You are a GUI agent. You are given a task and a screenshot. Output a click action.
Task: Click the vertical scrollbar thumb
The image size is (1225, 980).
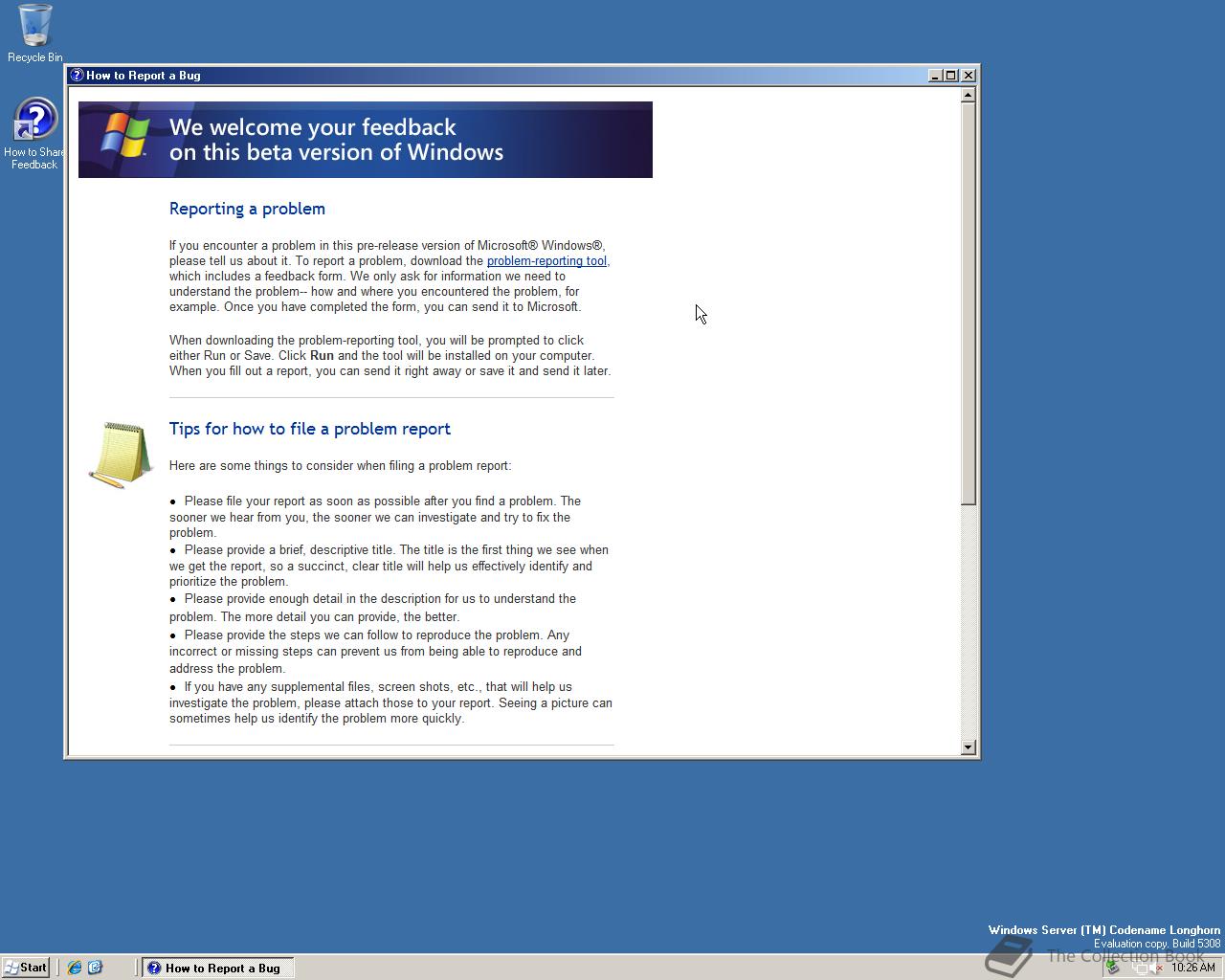[969, 302]
